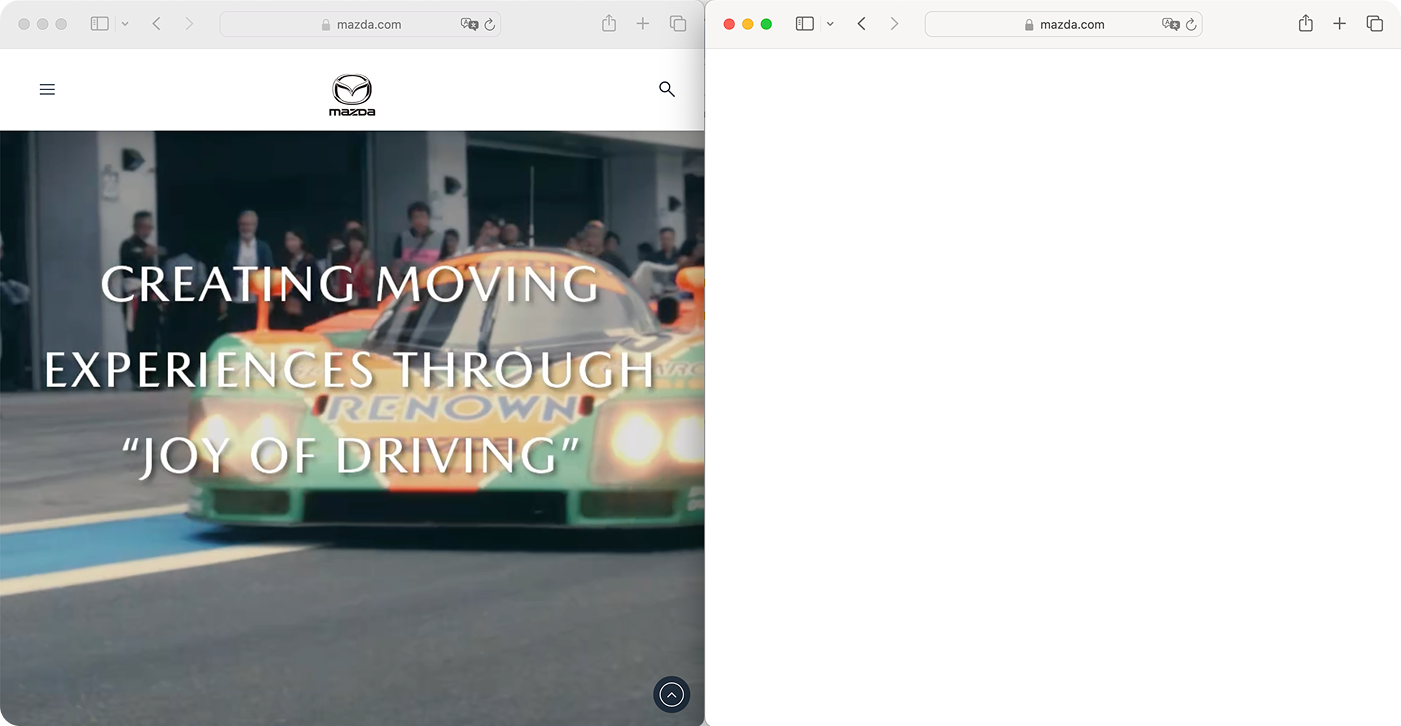Click the address bar of the Mazda page window

[360, 24]
